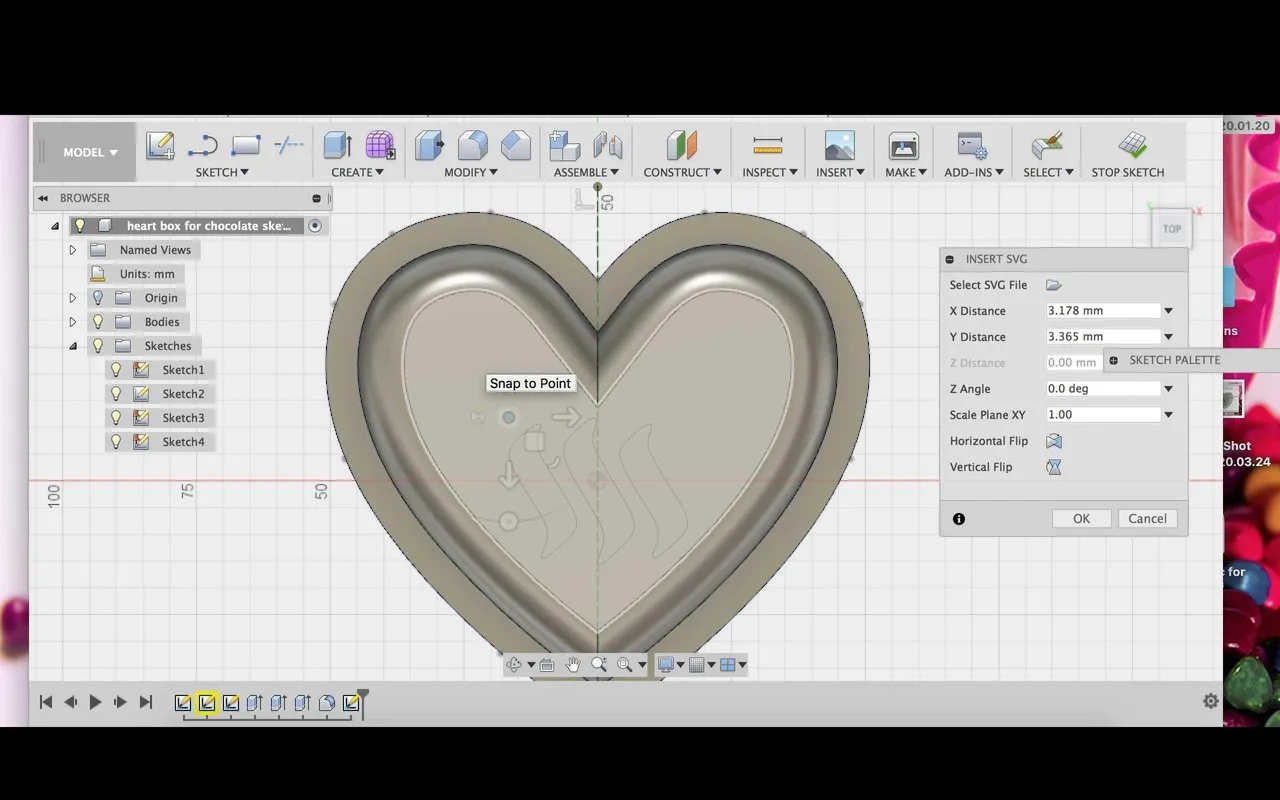This screenshot has height=800, width=1280.
Task: Toggle root component lightbulb visibility
Action: (x=80, y=226)
